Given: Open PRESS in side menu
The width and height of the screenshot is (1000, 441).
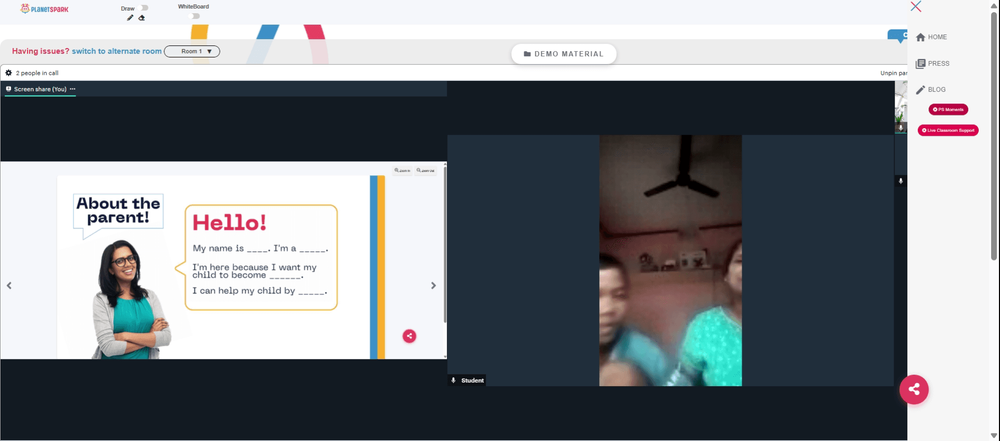Looking at the screenshot, I should click(x=932, y=64).
